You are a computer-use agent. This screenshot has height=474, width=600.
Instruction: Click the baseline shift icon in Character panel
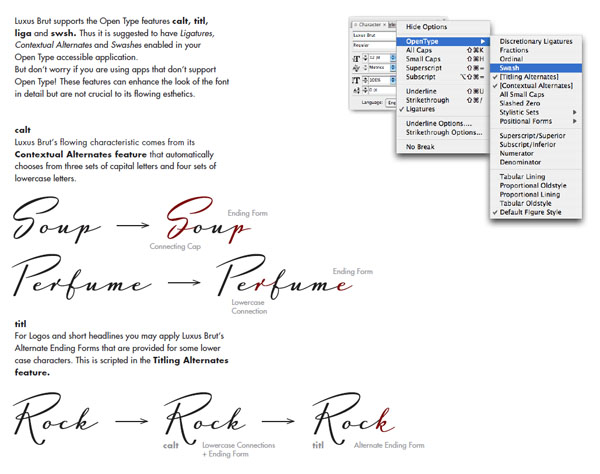(356, 90)
